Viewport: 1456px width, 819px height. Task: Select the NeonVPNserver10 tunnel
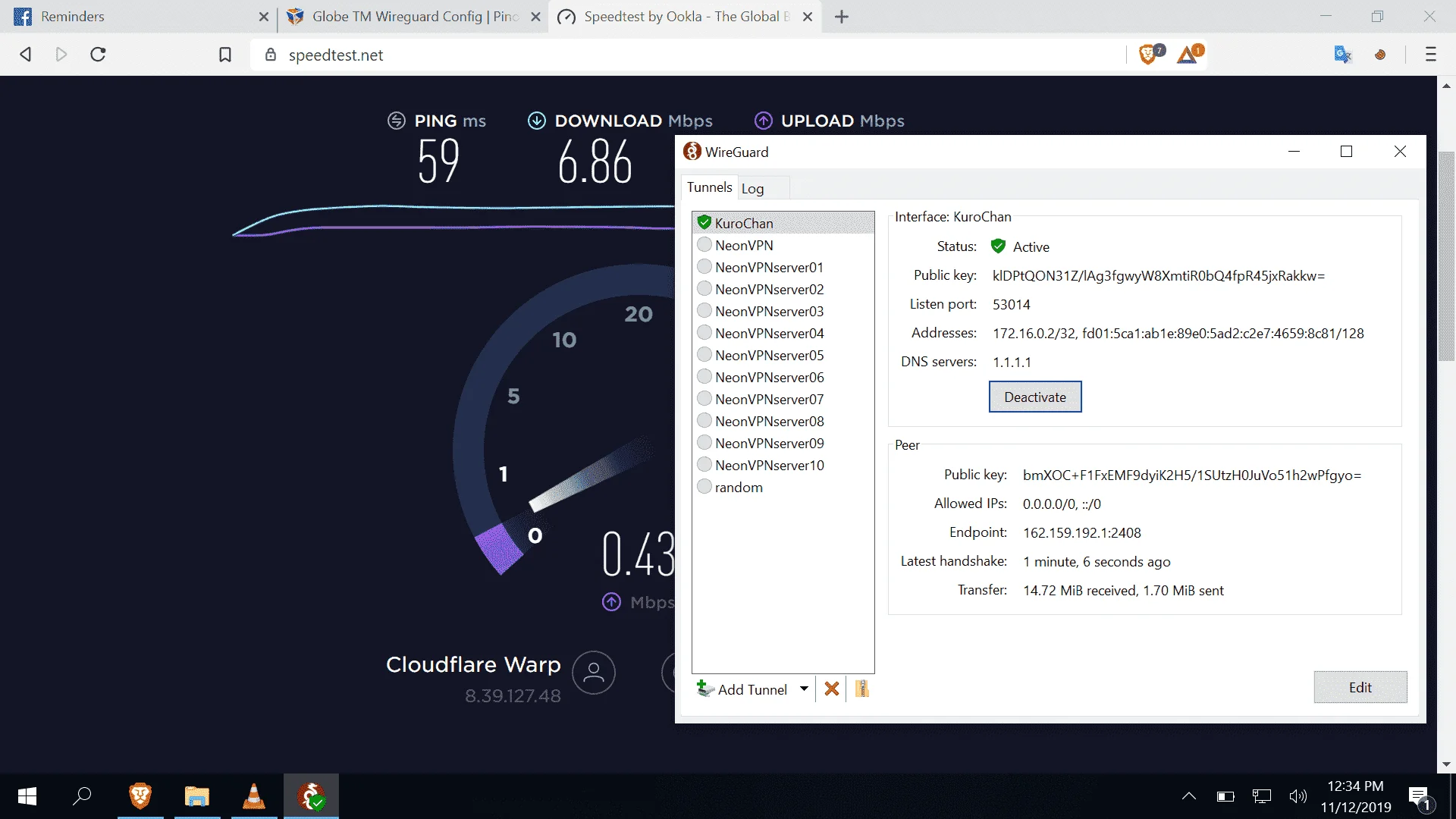pyautogui.click(x=783, y=465)
